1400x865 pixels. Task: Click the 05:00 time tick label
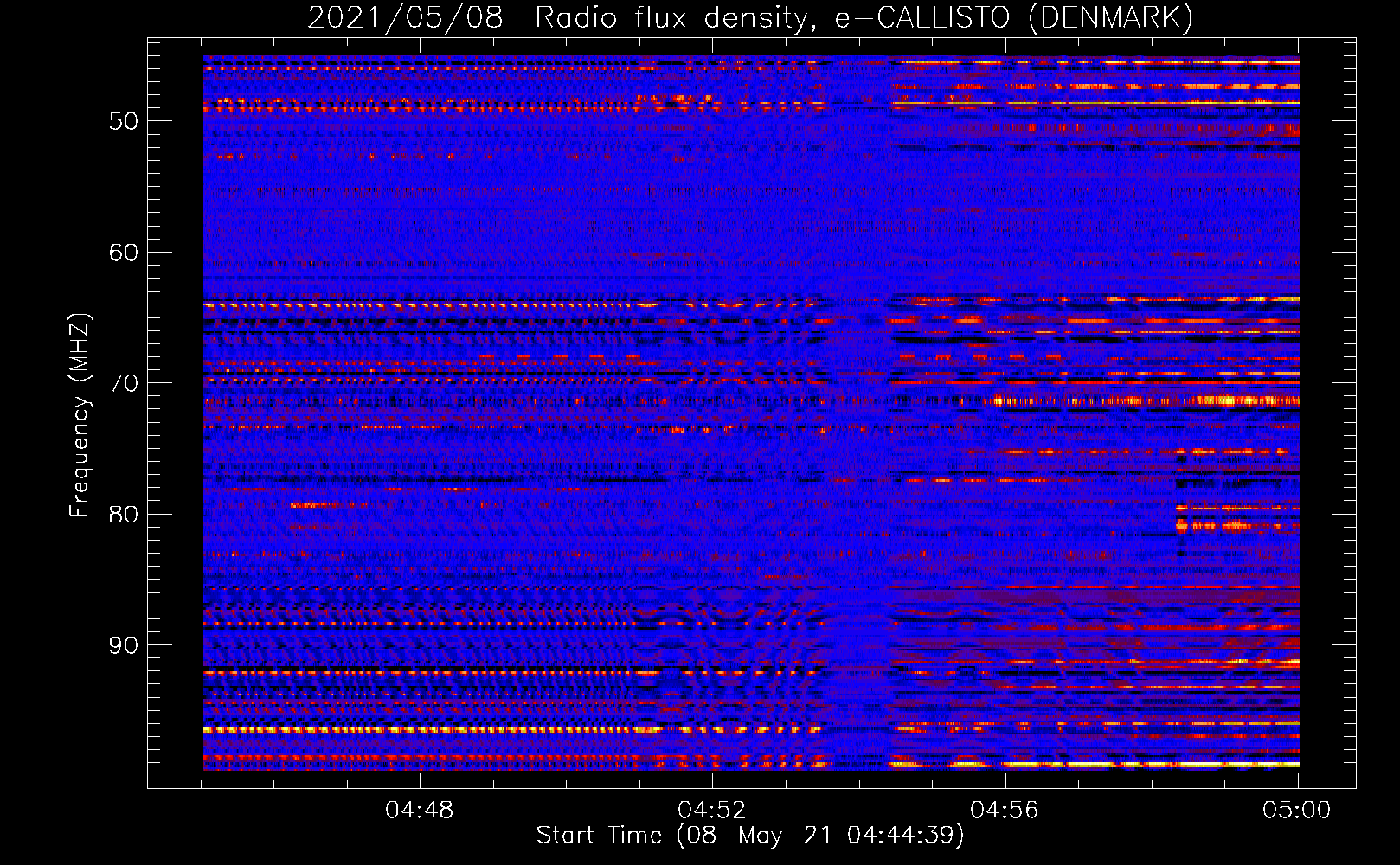click(1297, 811)
